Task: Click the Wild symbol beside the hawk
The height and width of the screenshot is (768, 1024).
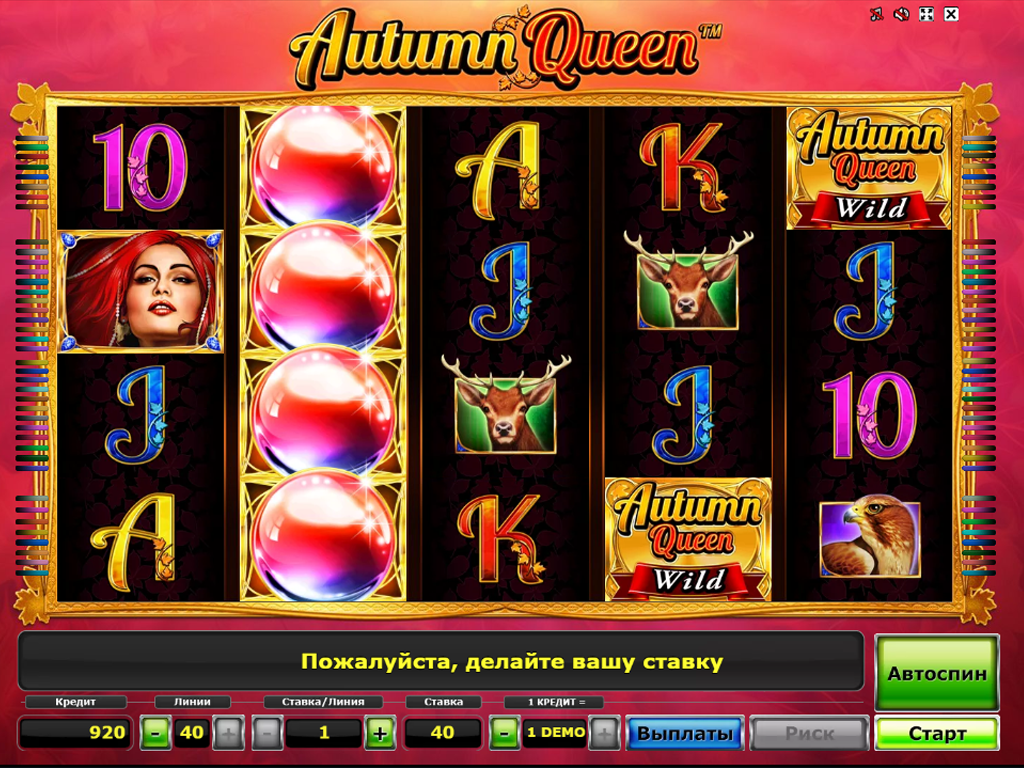Action: pos(688,539)
